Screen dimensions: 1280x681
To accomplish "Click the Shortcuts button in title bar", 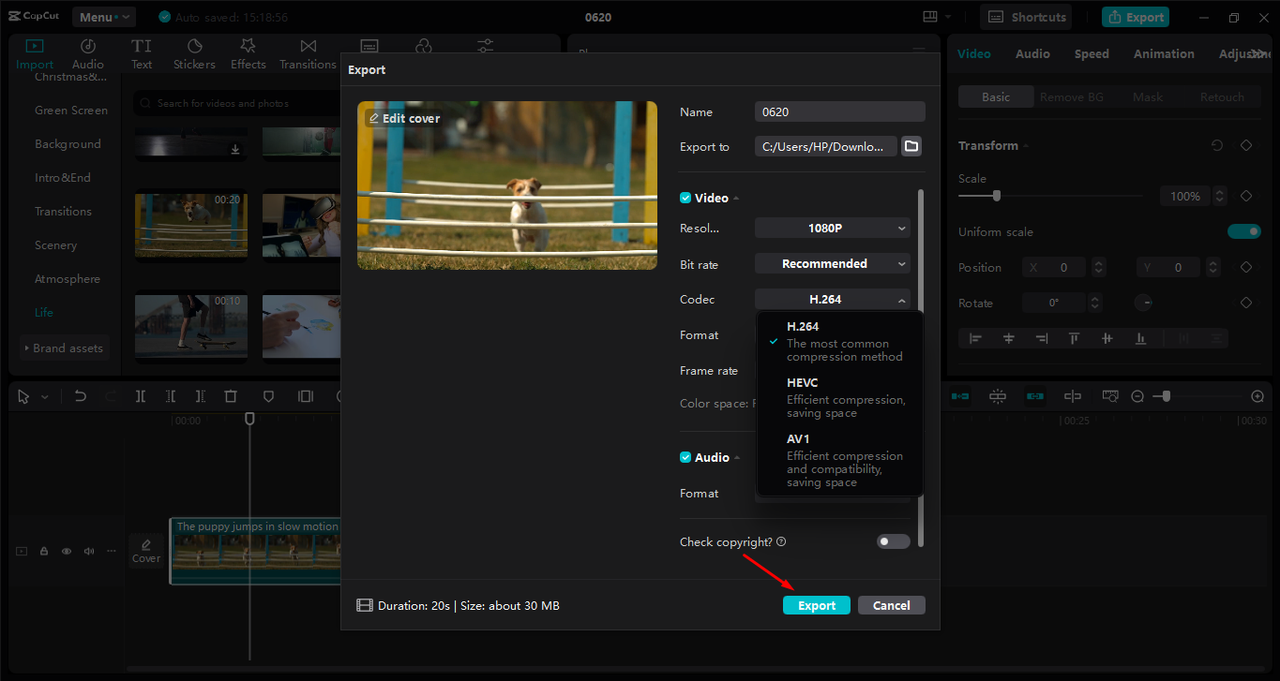I will [x=1026, y=17].
